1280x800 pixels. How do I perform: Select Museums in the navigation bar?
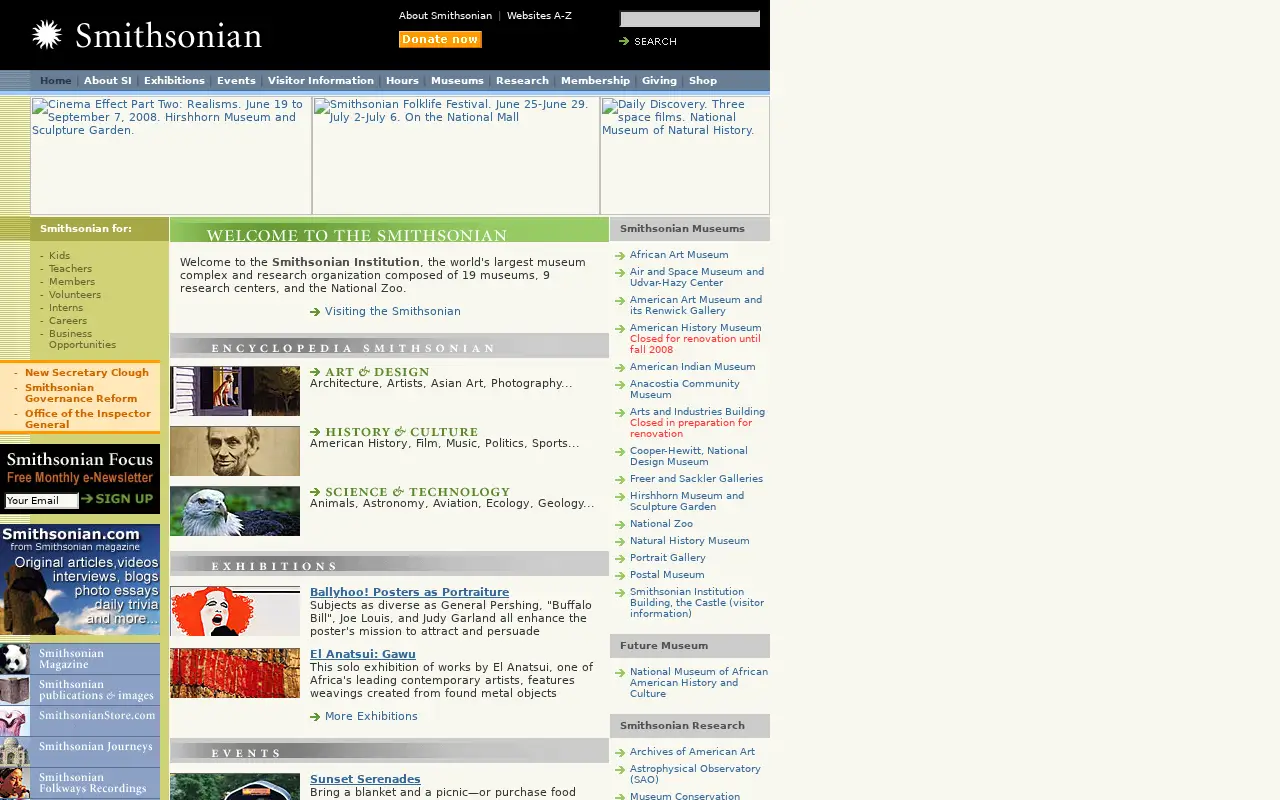tap(457, 81)
